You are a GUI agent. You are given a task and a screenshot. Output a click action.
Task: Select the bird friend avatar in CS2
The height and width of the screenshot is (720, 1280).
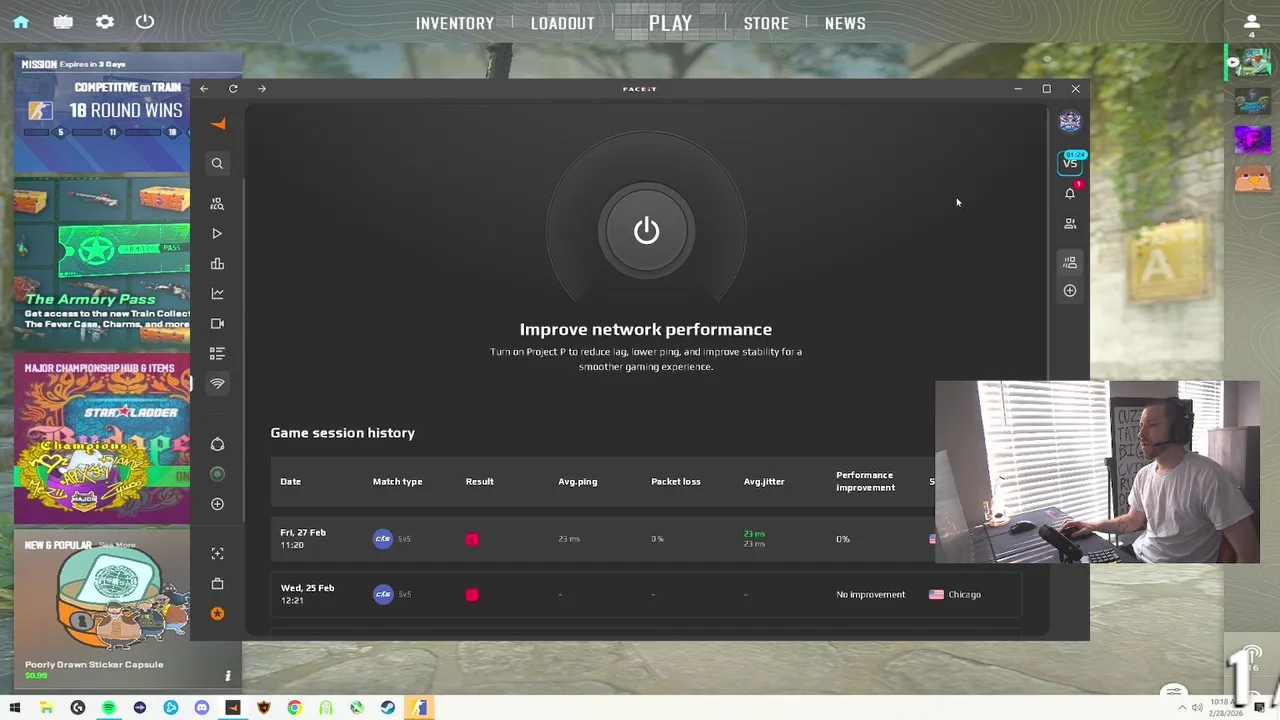pos(1252,179)
